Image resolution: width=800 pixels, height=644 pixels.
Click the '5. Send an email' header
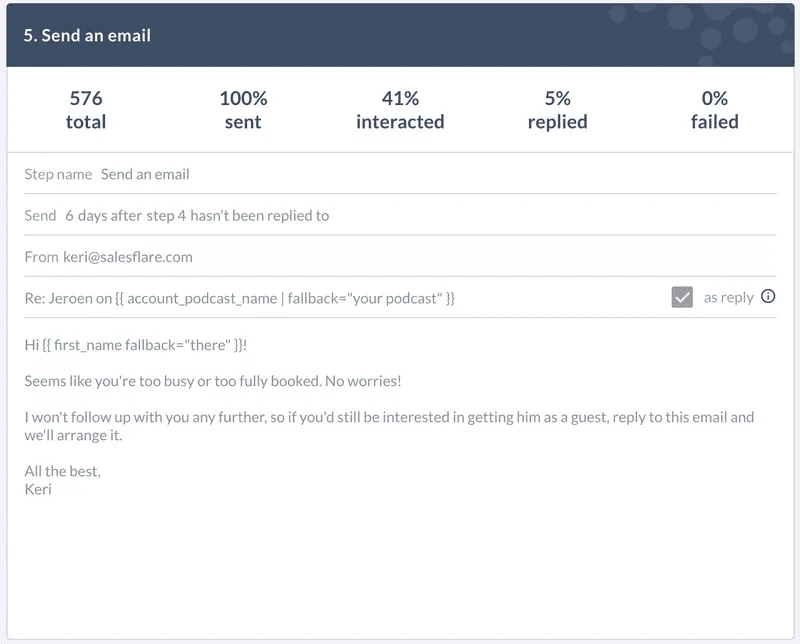[x=400, y=35]
